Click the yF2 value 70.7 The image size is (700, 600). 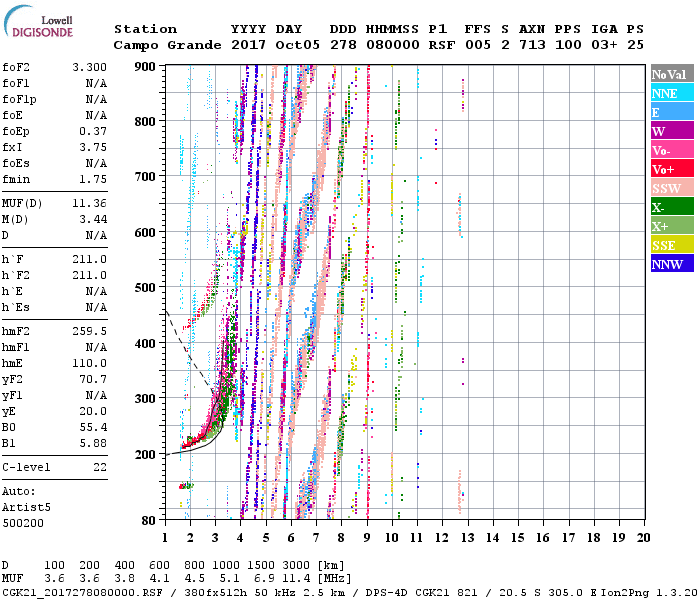93,380
